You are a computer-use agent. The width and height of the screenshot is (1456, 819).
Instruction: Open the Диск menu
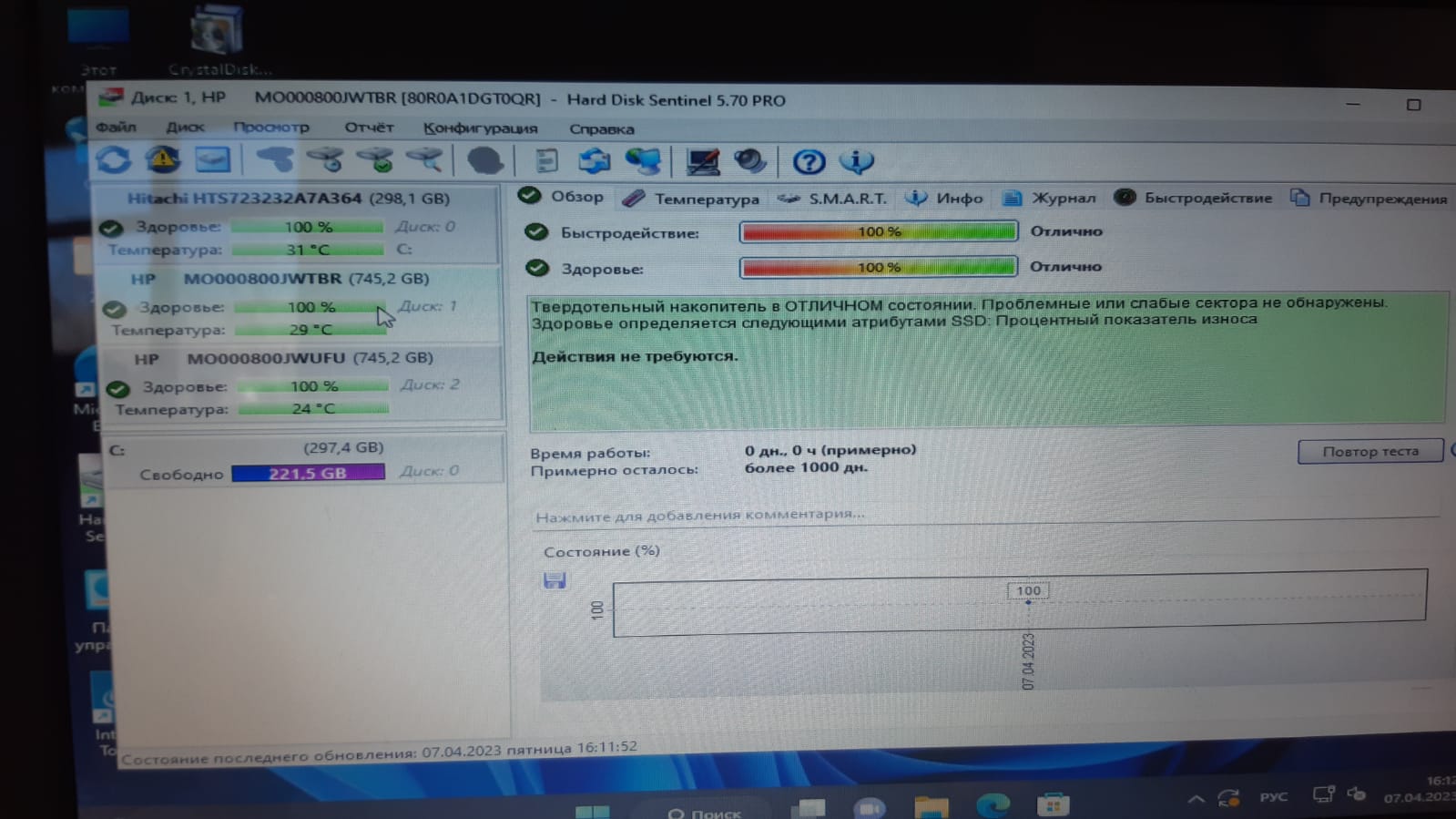click(185, 127)
